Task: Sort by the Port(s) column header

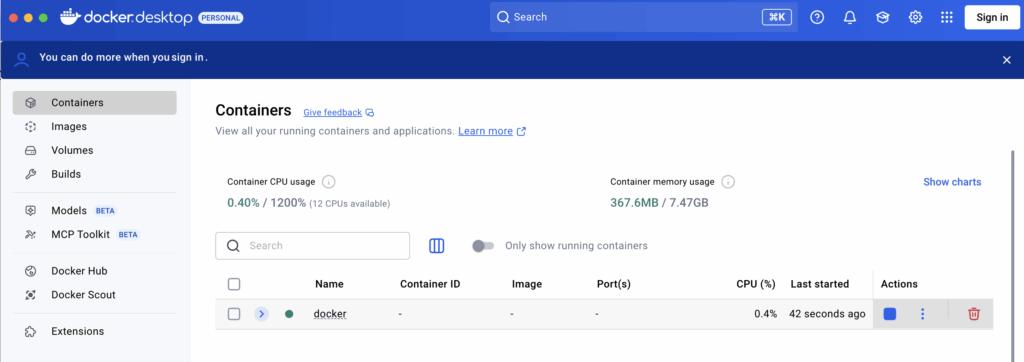Action: click(614, 284)
